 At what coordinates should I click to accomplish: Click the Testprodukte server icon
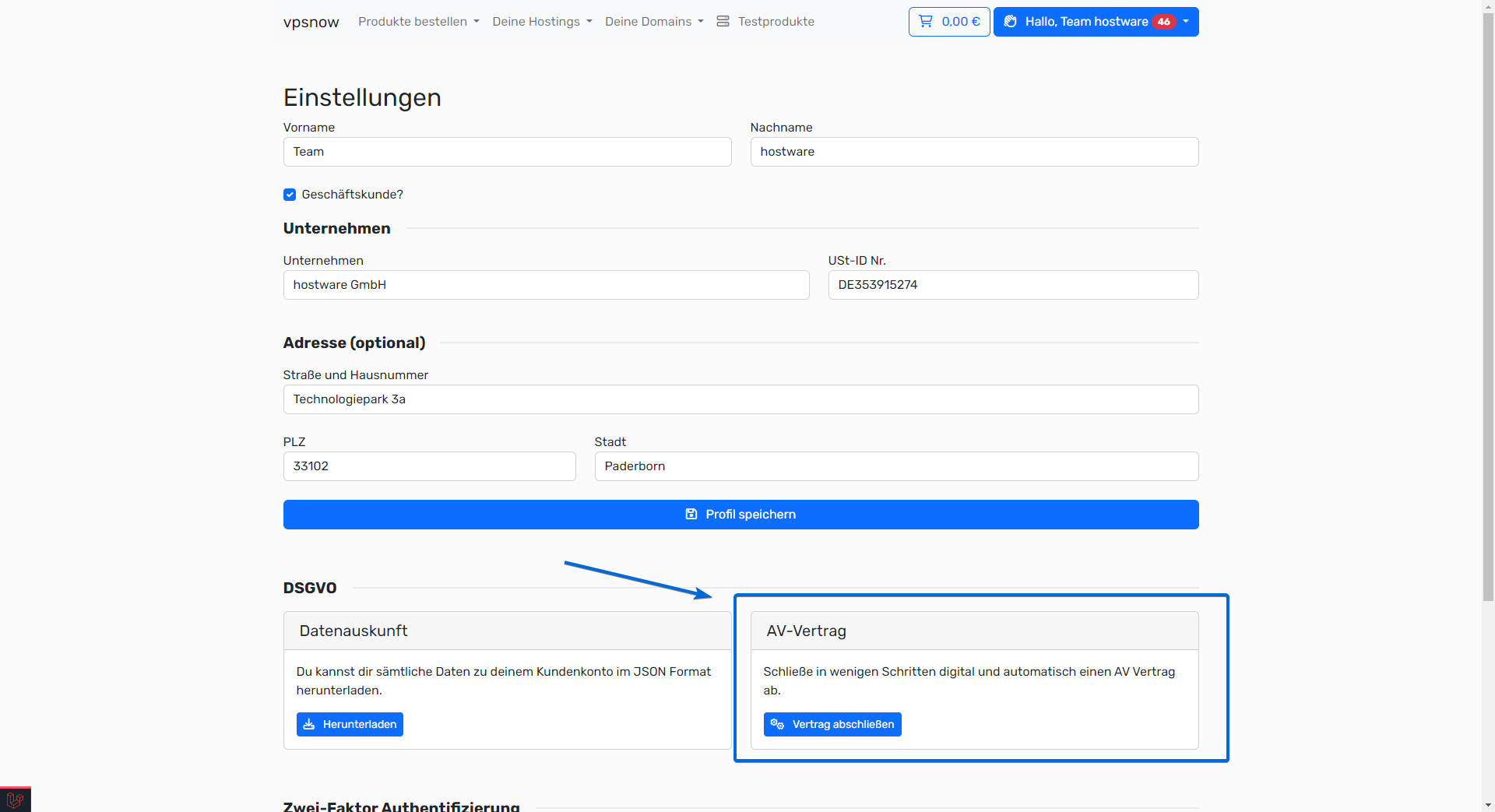point(723,22)
